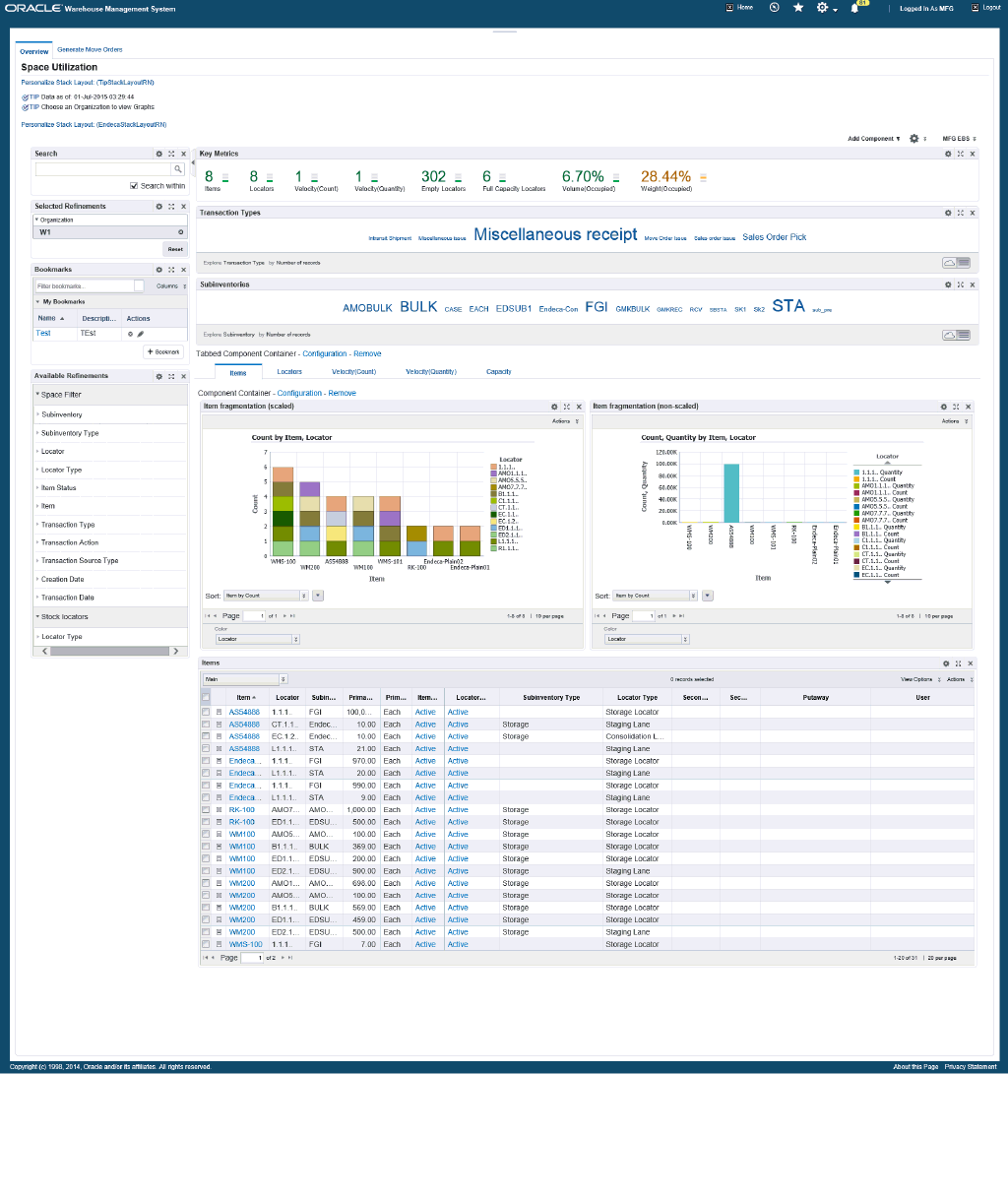This screenshot has height=1199, width=1008.
Task: Click the search magnifier in Search panel
Action: coord(178,169)
